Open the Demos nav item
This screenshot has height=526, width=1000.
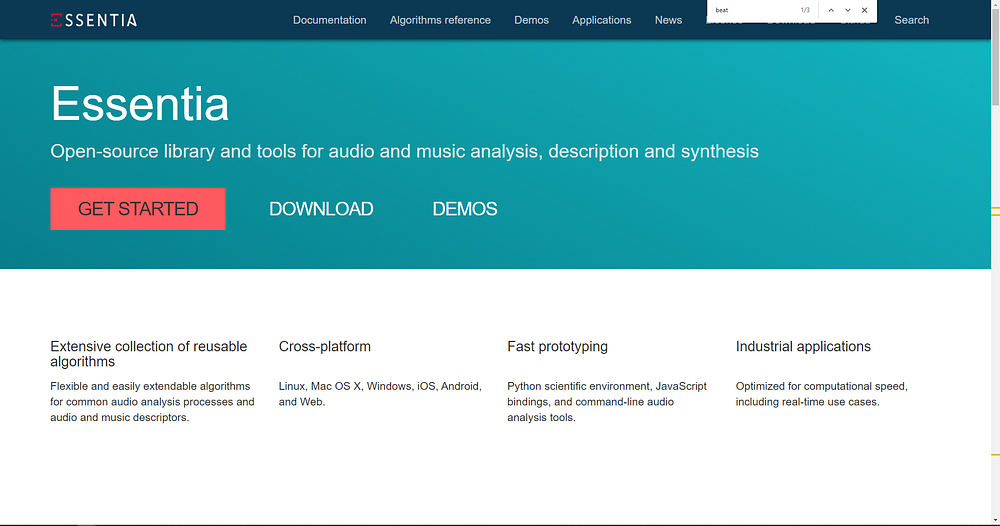(x=531, y=20)
